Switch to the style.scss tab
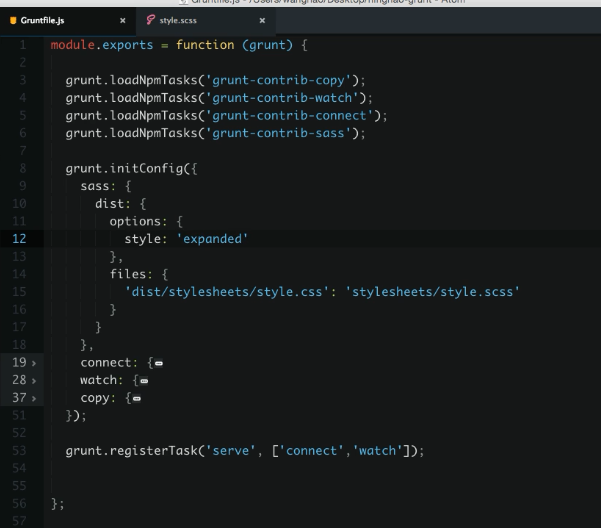Viewport: 601px width, 528px height. [x=180, y=20]
